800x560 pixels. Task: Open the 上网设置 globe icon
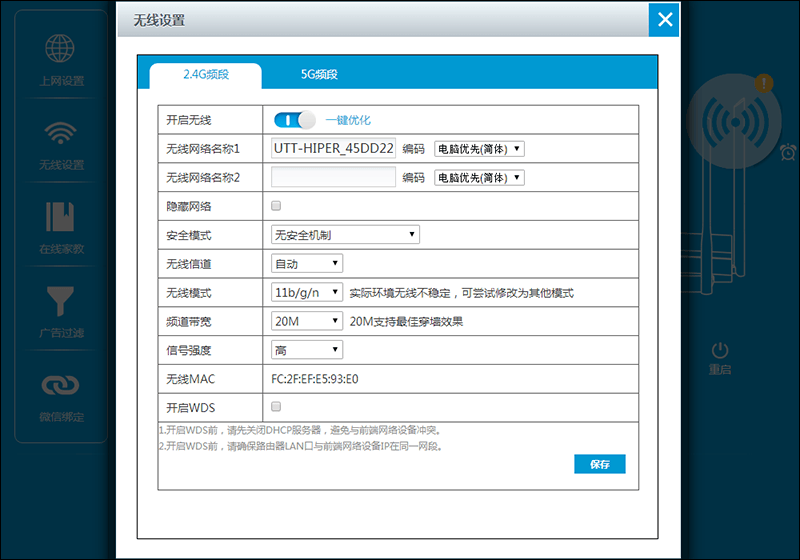pos(60,48)
